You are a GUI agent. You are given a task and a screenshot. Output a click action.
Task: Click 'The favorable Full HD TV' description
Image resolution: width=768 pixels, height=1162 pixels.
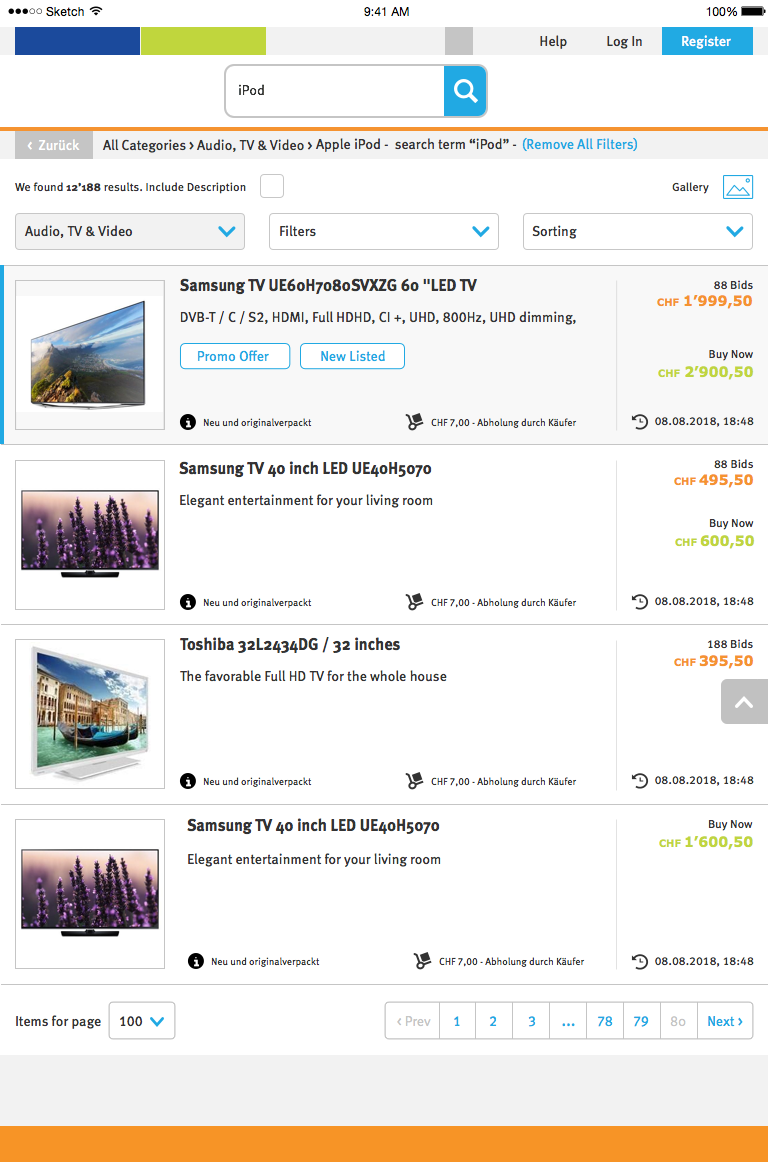(314, 677)
